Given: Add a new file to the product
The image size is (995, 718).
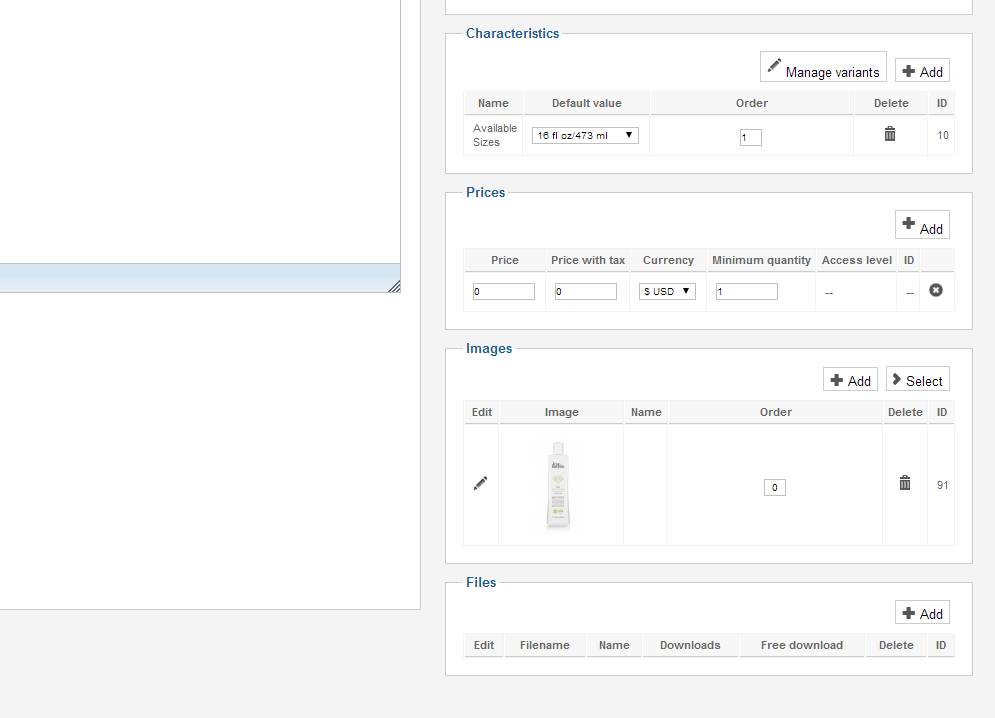Looking at the screenshot, I should (922, 613).
